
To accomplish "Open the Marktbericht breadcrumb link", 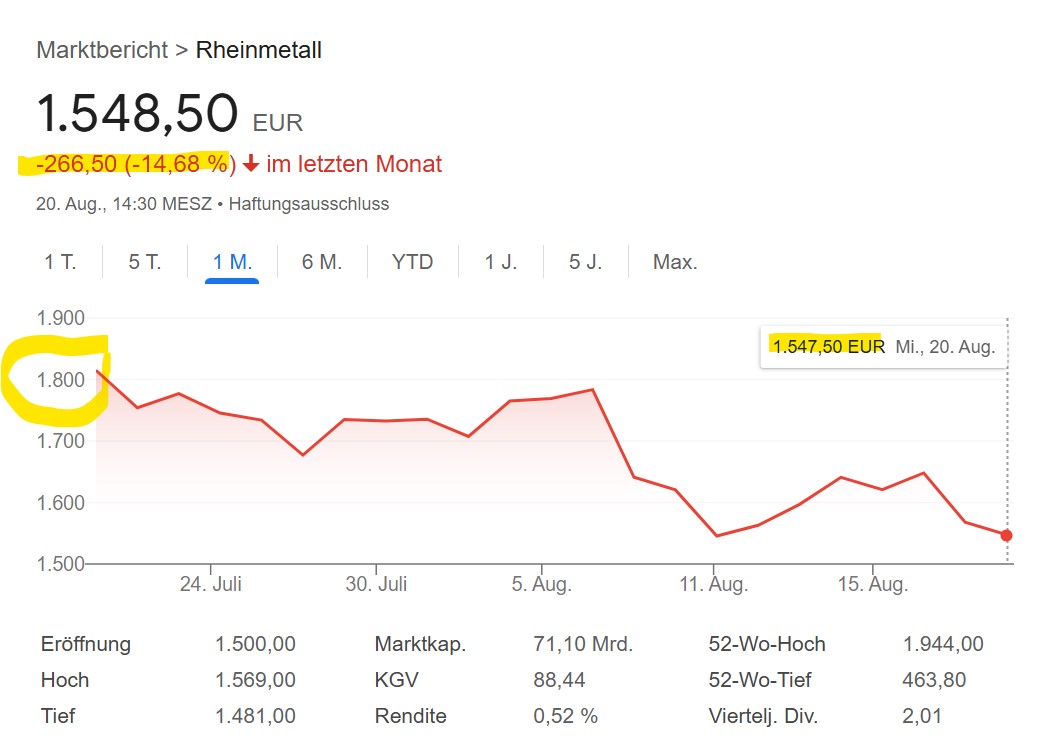I will 102,50.
